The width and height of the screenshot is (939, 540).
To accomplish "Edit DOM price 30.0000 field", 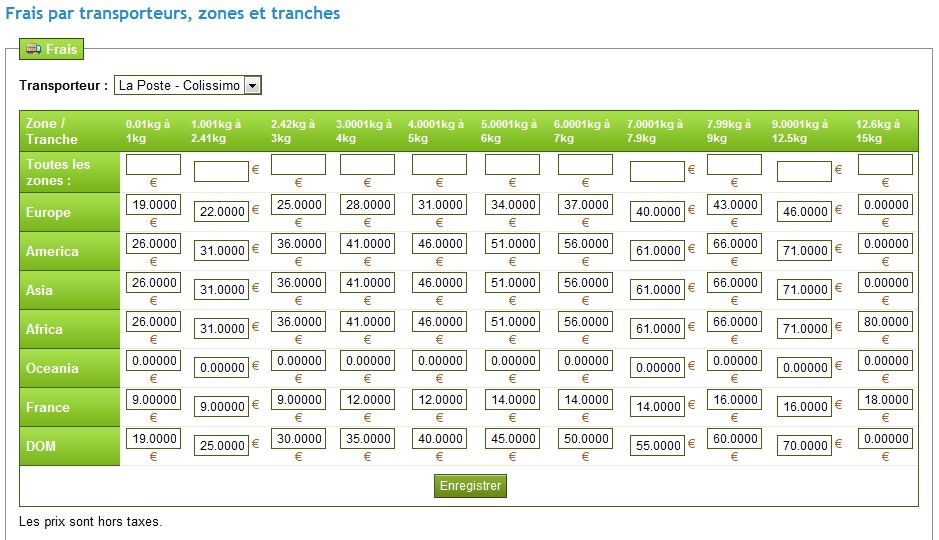I will (x=298, y=438).
